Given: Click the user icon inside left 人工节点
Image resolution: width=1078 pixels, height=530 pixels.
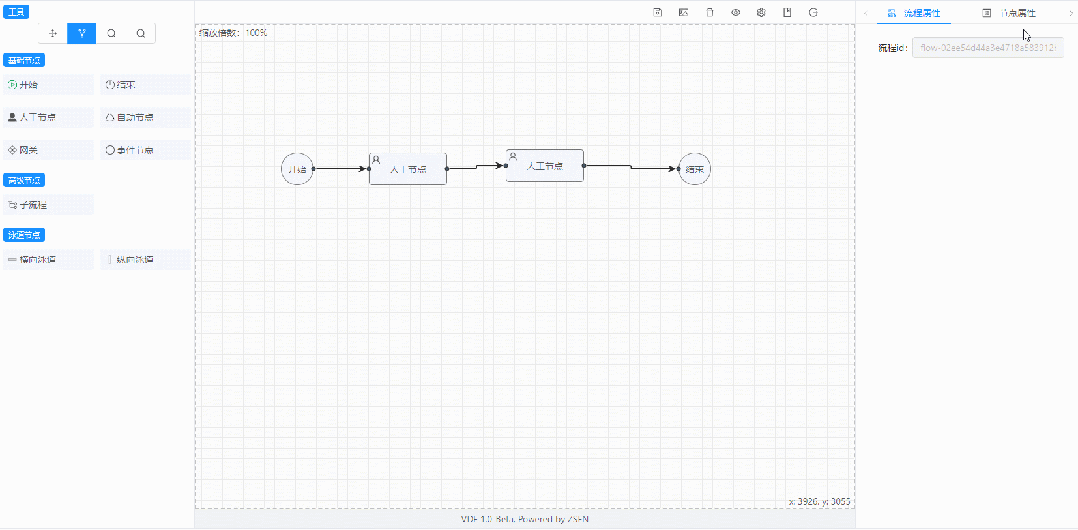Looking at the screenshot, I should tap(376, 159).
